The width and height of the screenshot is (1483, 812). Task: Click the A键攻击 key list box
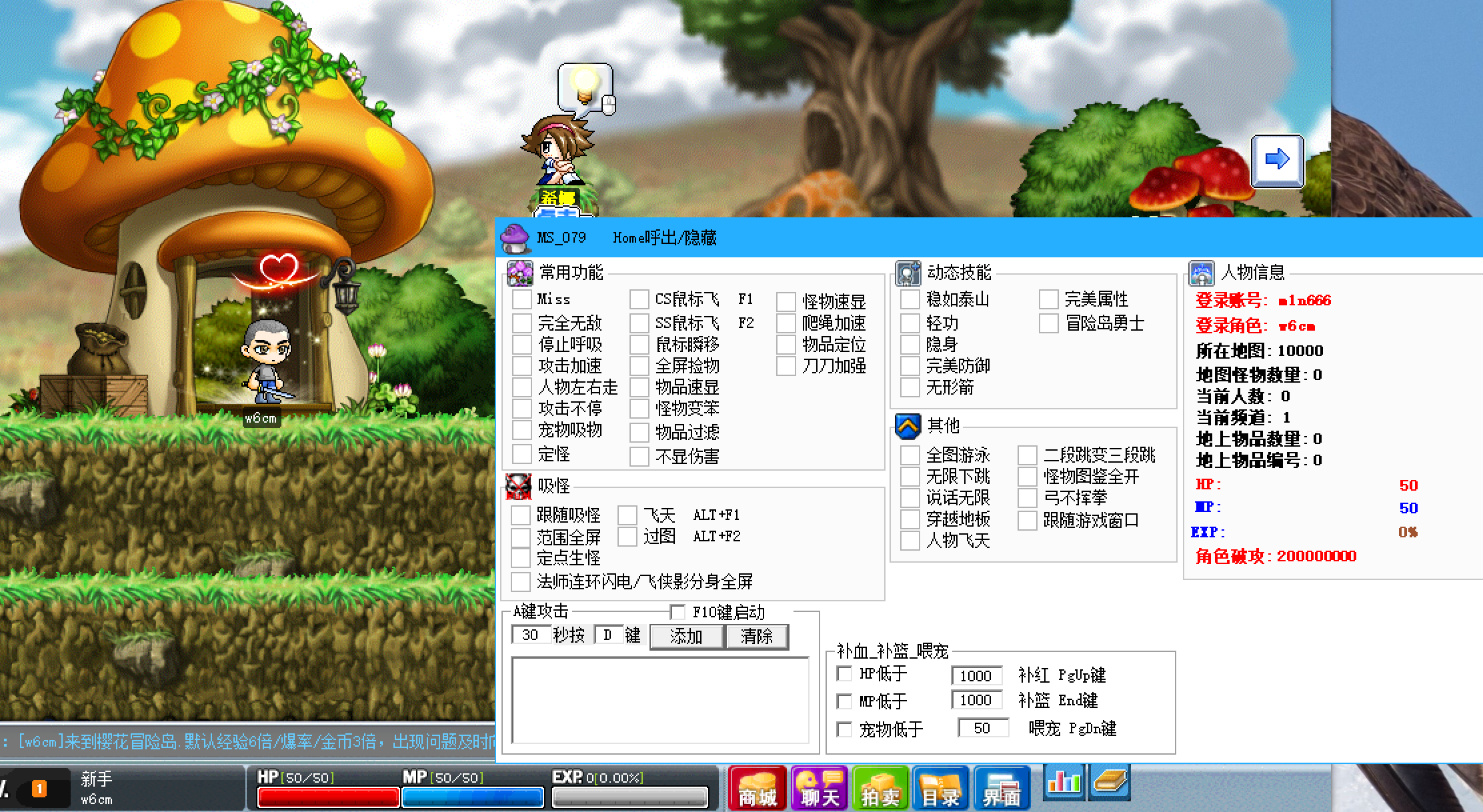660,700
